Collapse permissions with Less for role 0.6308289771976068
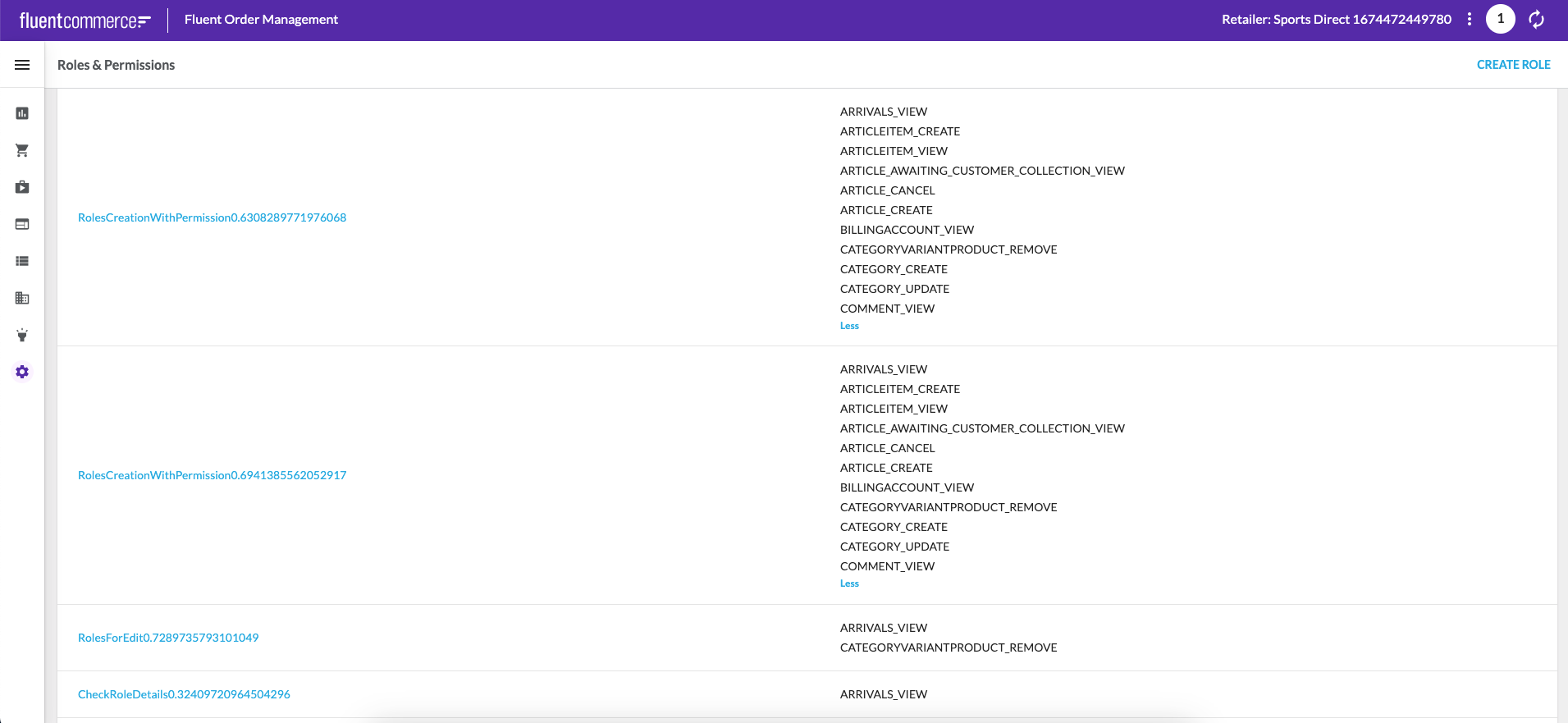 tap(849, 326)
